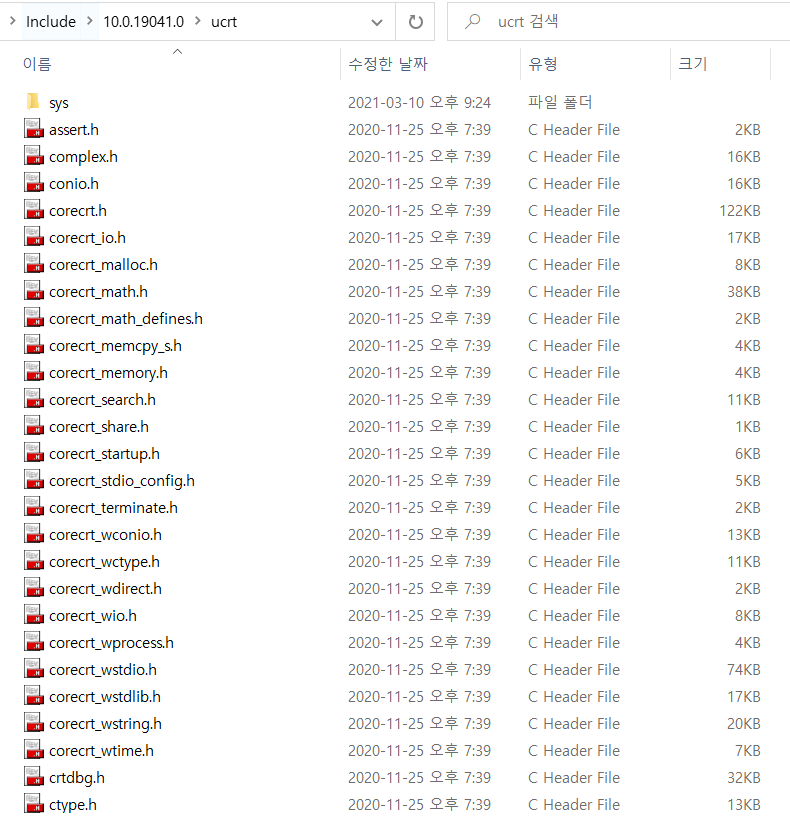Go to the 10.0.19041.0 breadcrumb folder
Screen dimensions: 790x824
click(x=143, y=22)
